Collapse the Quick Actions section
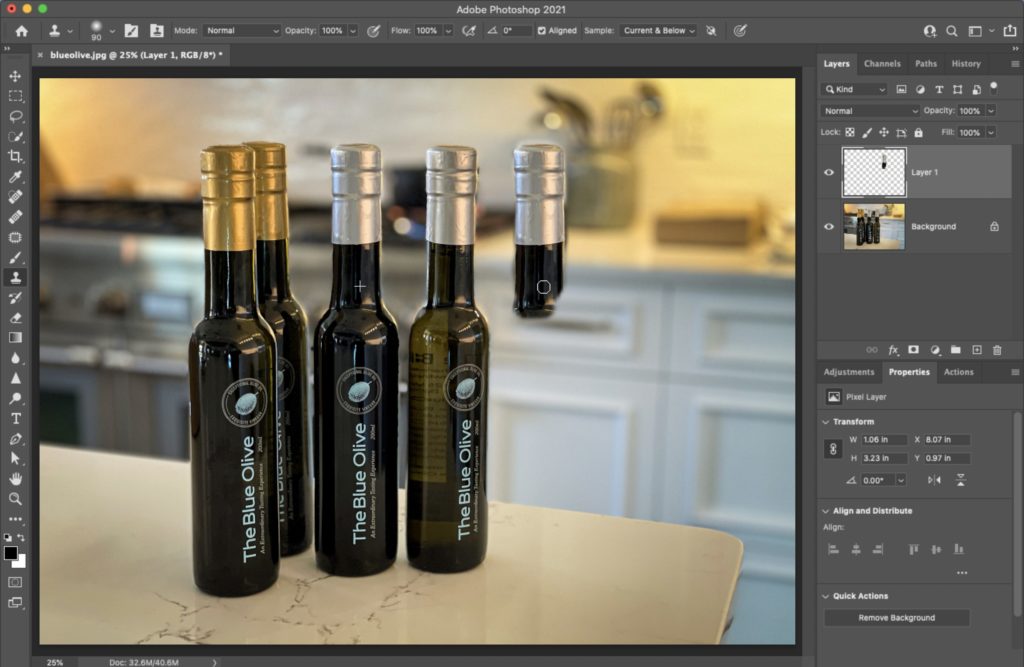This screenshot has width=1024, height=667. (825, 596)
